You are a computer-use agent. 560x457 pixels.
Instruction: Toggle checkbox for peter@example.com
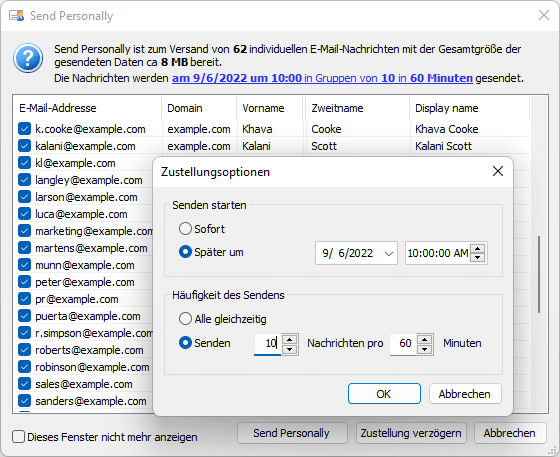[x=24, y=282]
